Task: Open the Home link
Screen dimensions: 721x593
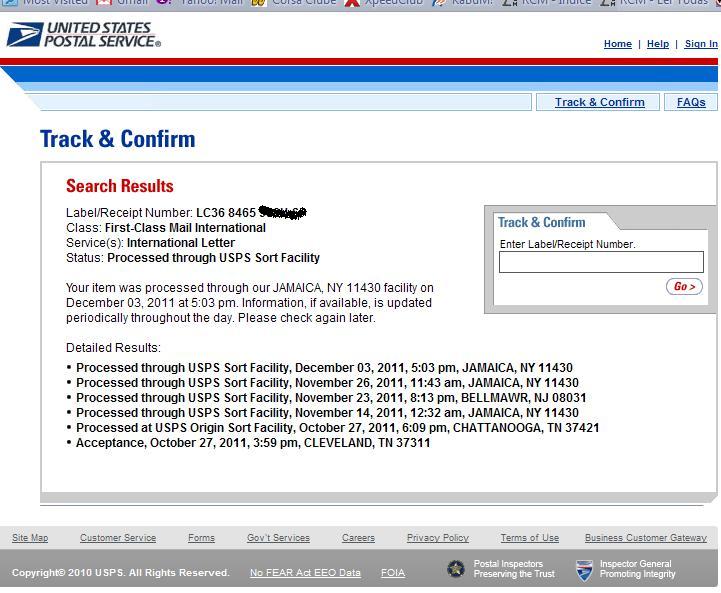Action: pos(618,44)
